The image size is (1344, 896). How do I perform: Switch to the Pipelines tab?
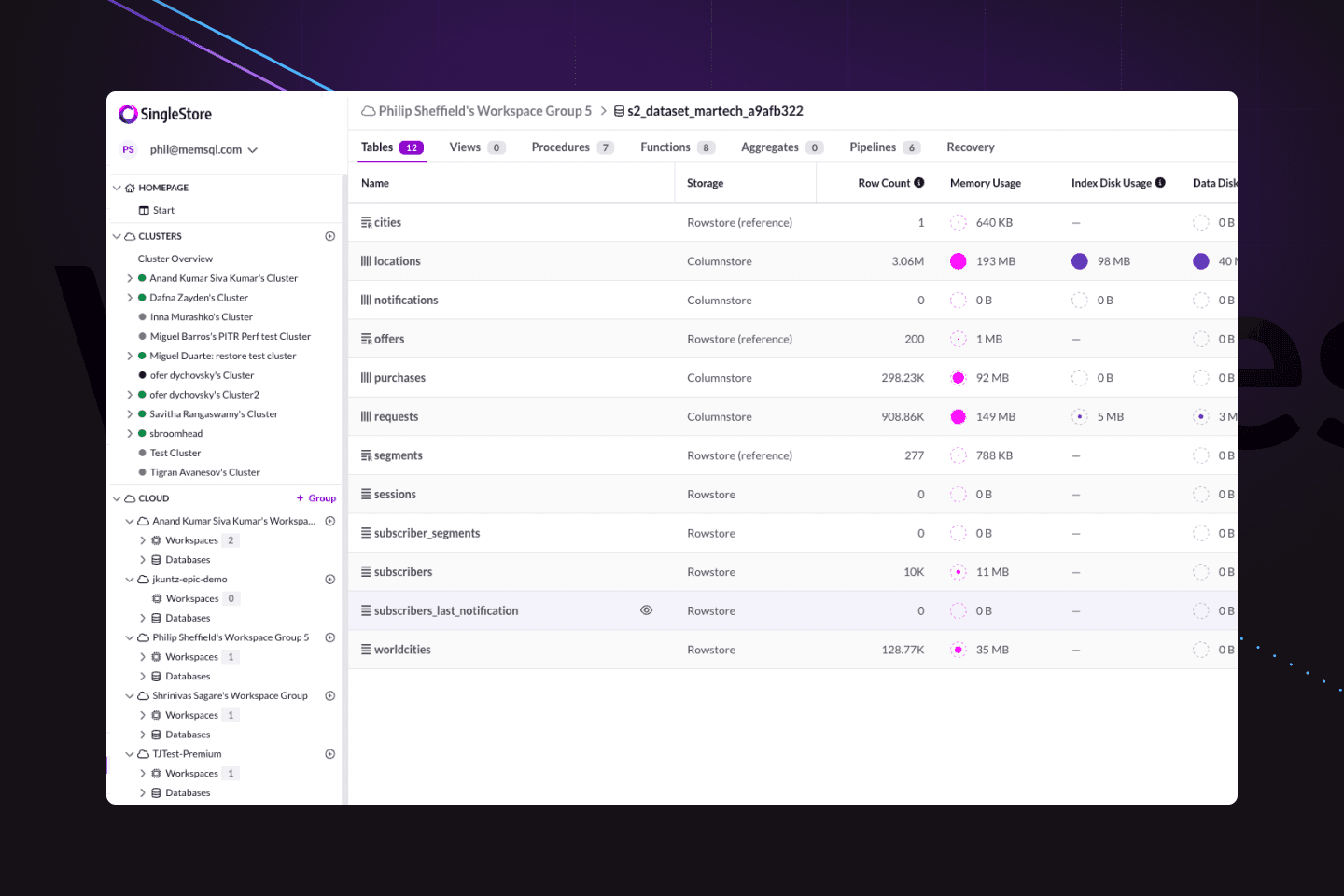pos(873,147)
